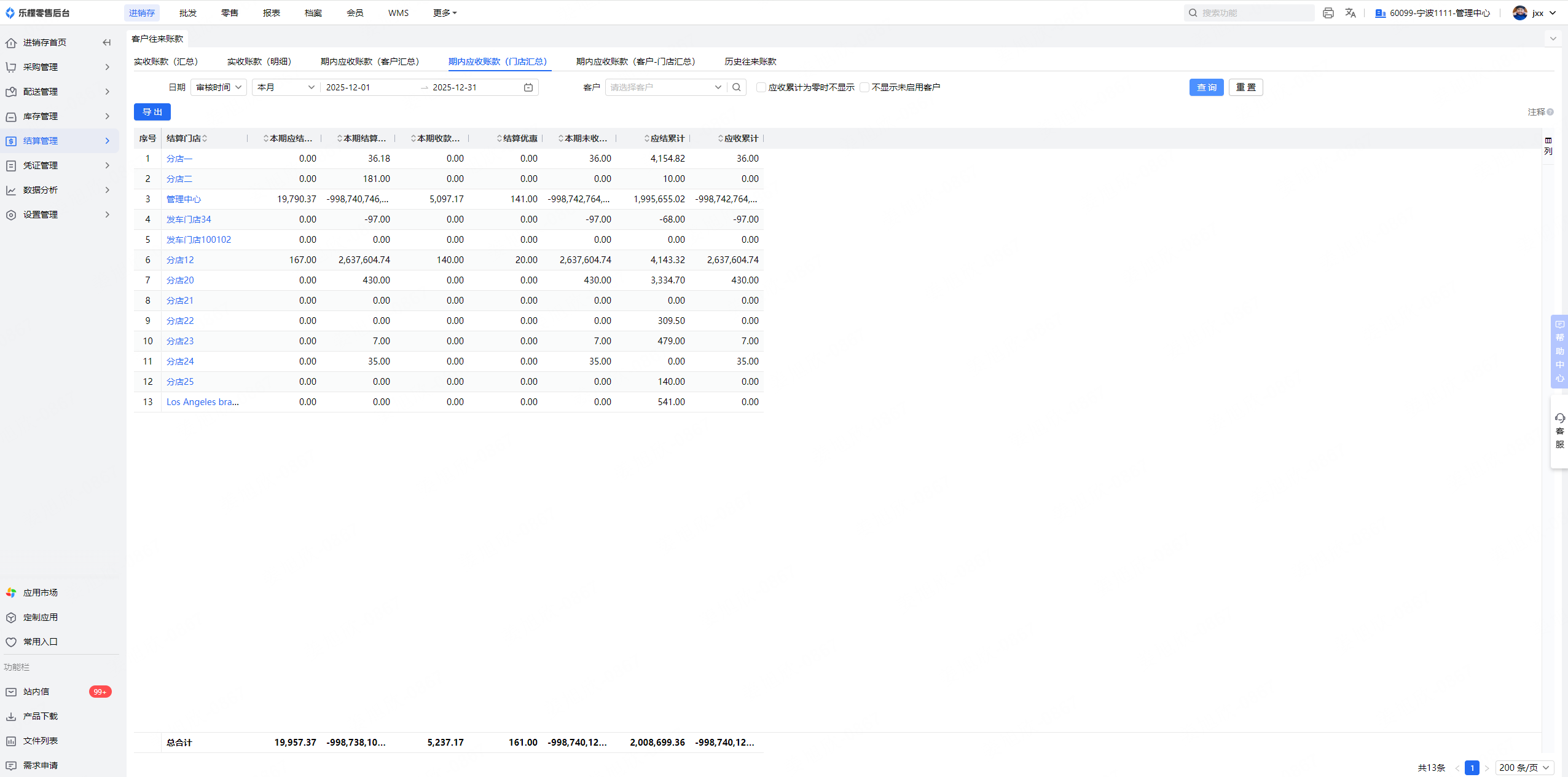This screenshot has width=1568, height=777.
Task: Expand the 200 条/页 page size selector
Action: pos(1524,767)
